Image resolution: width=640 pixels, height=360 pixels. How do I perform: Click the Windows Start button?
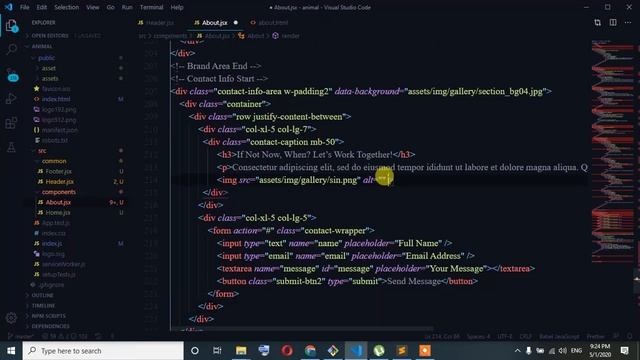(x=11, y=351)
